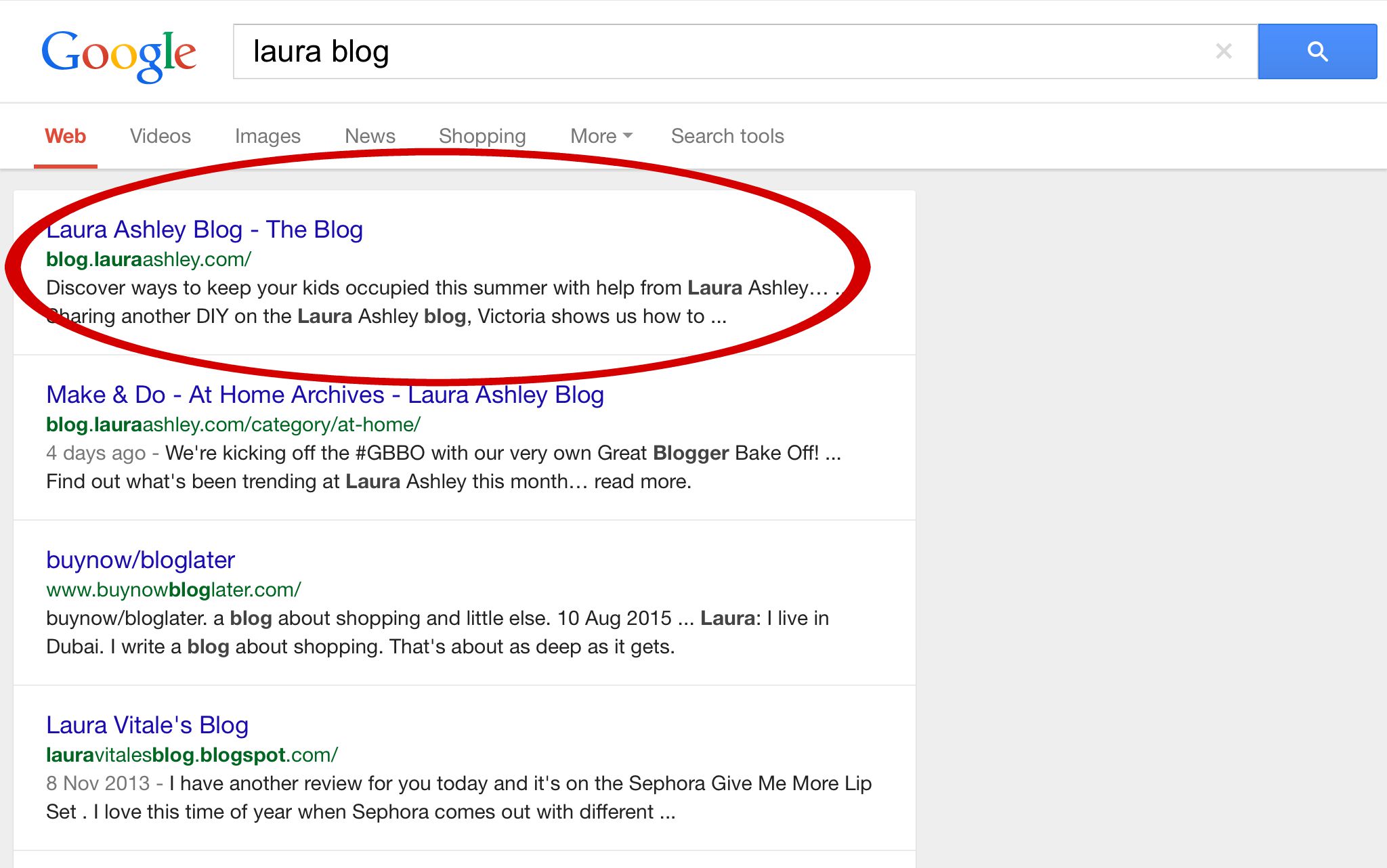This screenshot has height=868, width=1387.
Task: Open 'Make & Do - At Home Archives' result
Action: pos(325,395)
